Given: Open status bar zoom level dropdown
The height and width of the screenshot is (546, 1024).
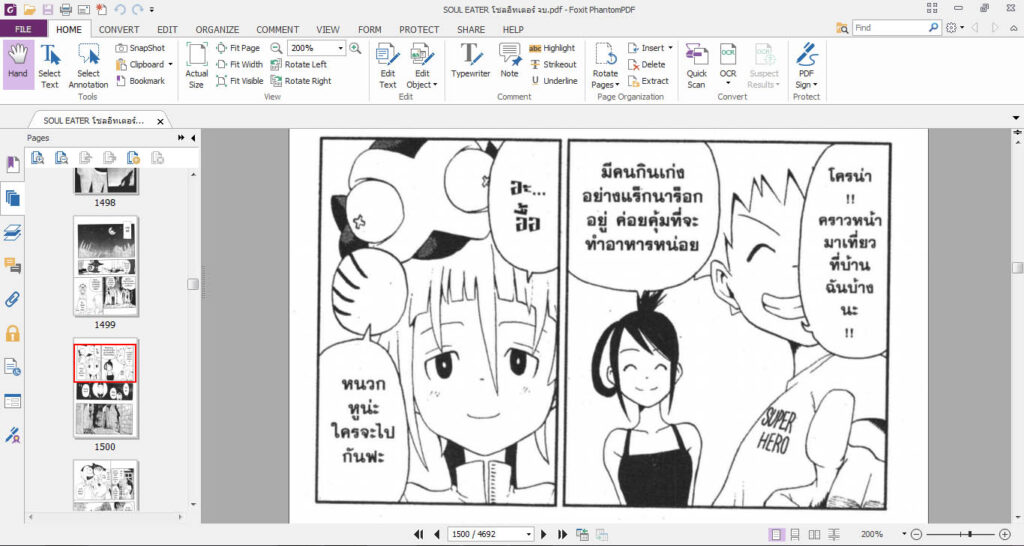Looking at the screenshot, I should point(904,534).
